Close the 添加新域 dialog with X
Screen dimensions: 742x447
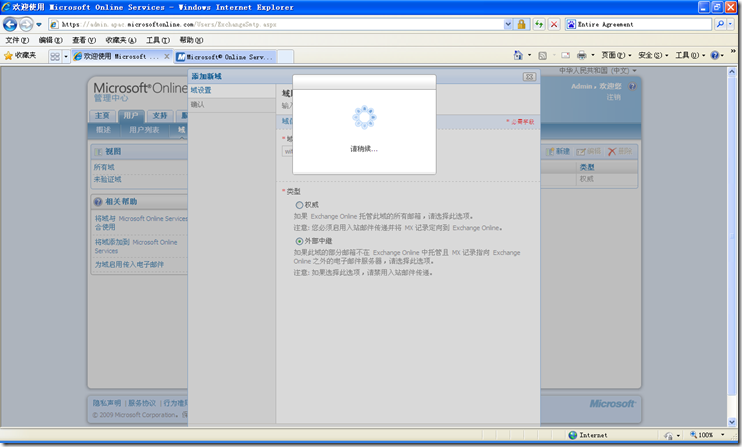[529, 77]
